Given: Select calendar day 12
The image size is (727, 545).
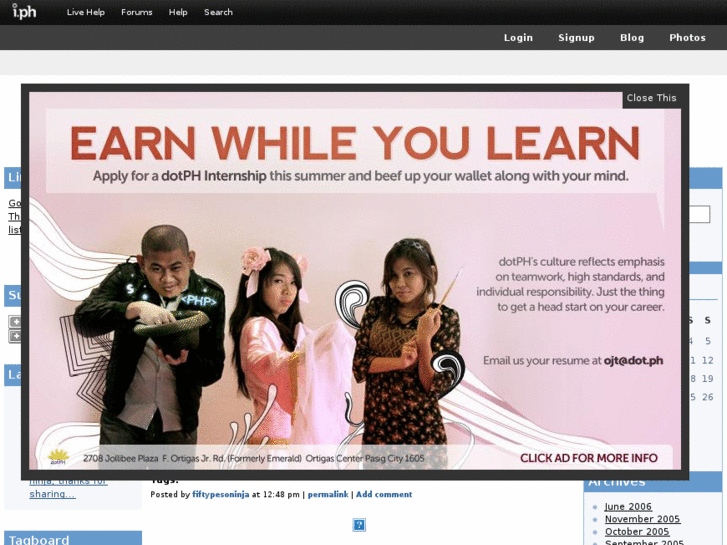Looking at the screenshot, I should click(x=708, y=360).
